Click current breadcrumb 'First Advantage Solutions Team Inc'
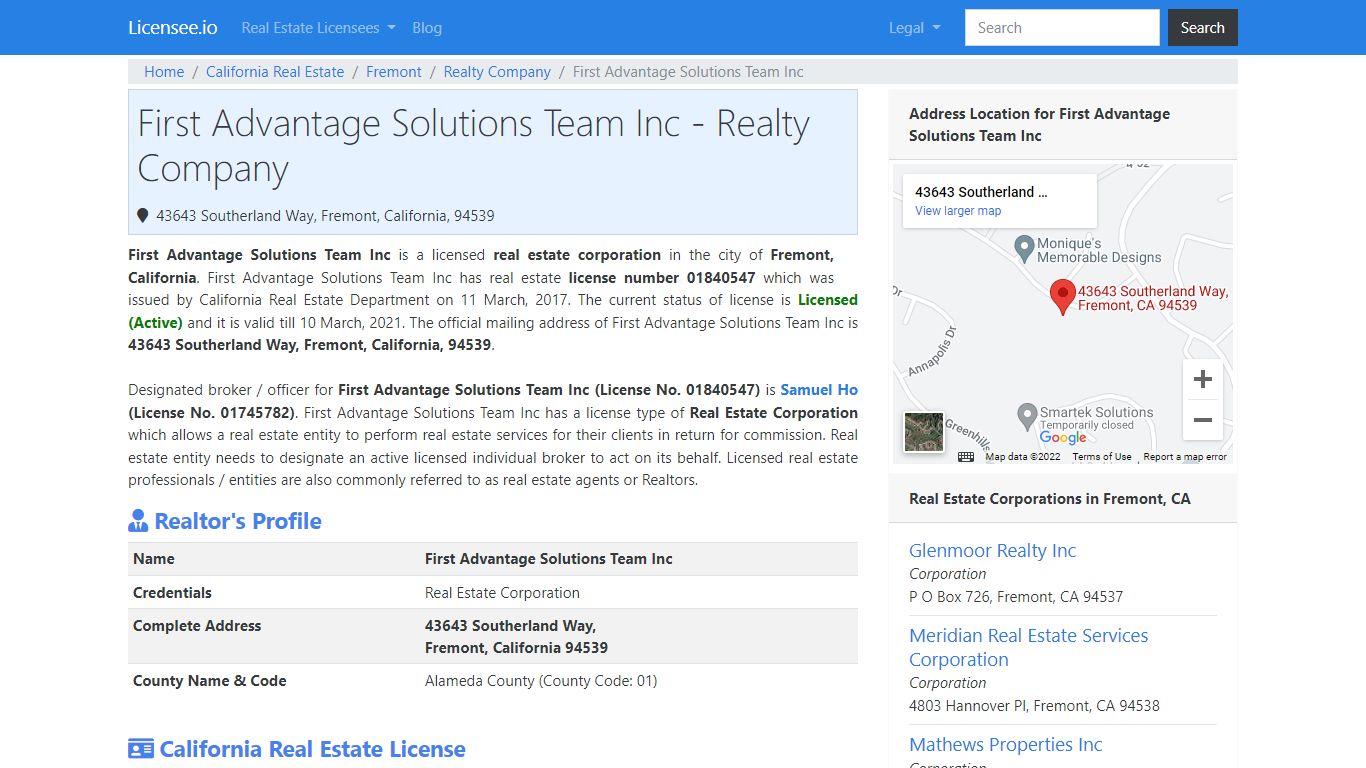The width and height of the screenshot is (1366, 768). pyautogui.click(x=688, y=72)
